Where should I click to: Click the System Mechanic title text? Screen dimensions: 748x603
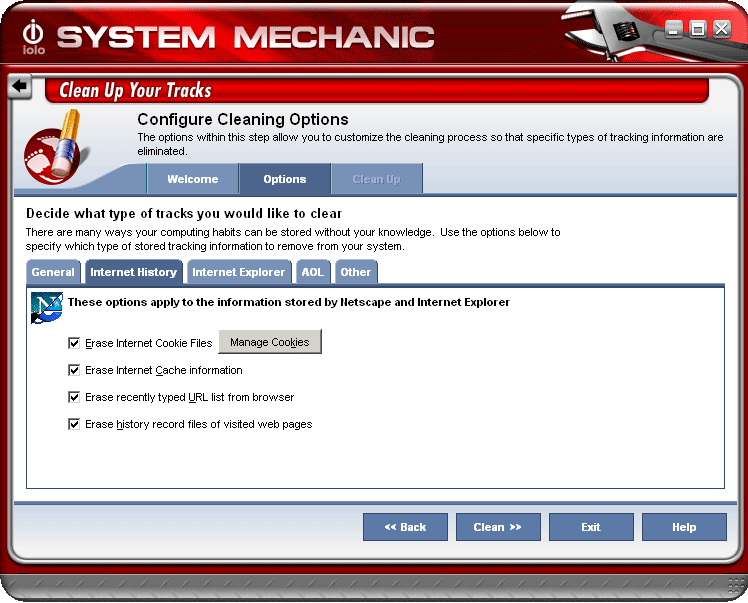[x=246, y=37]
